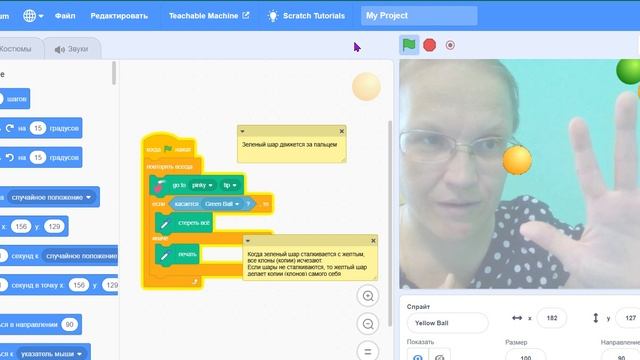Open the 'pinky' finger dropdown
The height and width of the screenshot is (360, 640).
[x=202, y=185]
